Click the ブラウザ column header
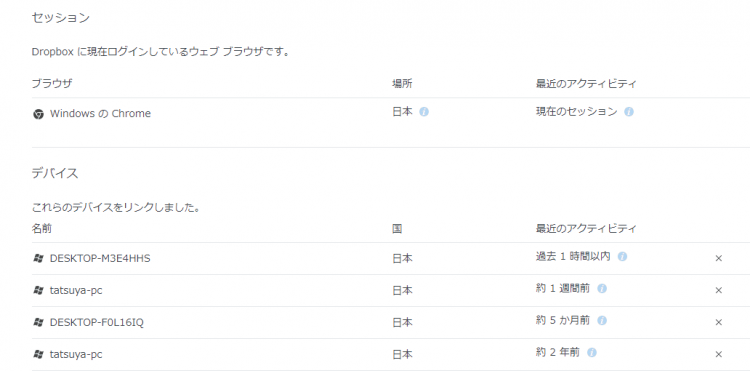The width and height of the screenshot is (750, 371). 52,84
